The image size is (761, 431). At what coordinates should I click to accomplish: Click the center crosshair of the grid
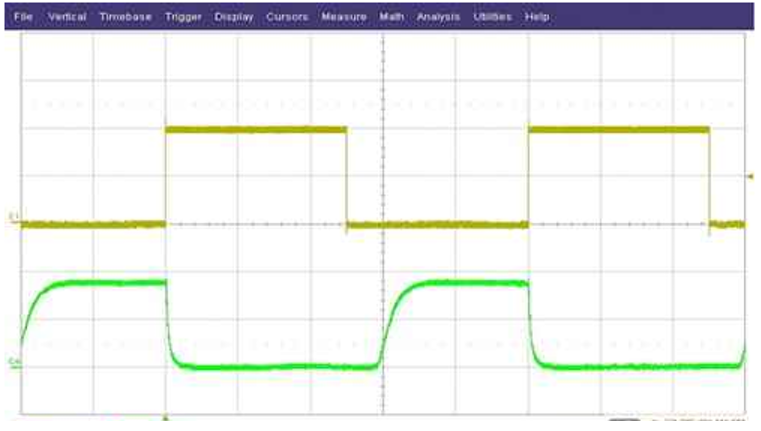[x=383, y=225]
